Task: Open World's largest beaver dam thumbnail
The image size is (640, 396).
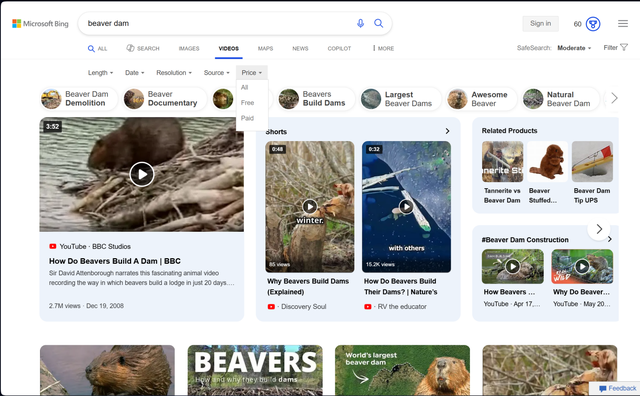Action: [402, 370]
